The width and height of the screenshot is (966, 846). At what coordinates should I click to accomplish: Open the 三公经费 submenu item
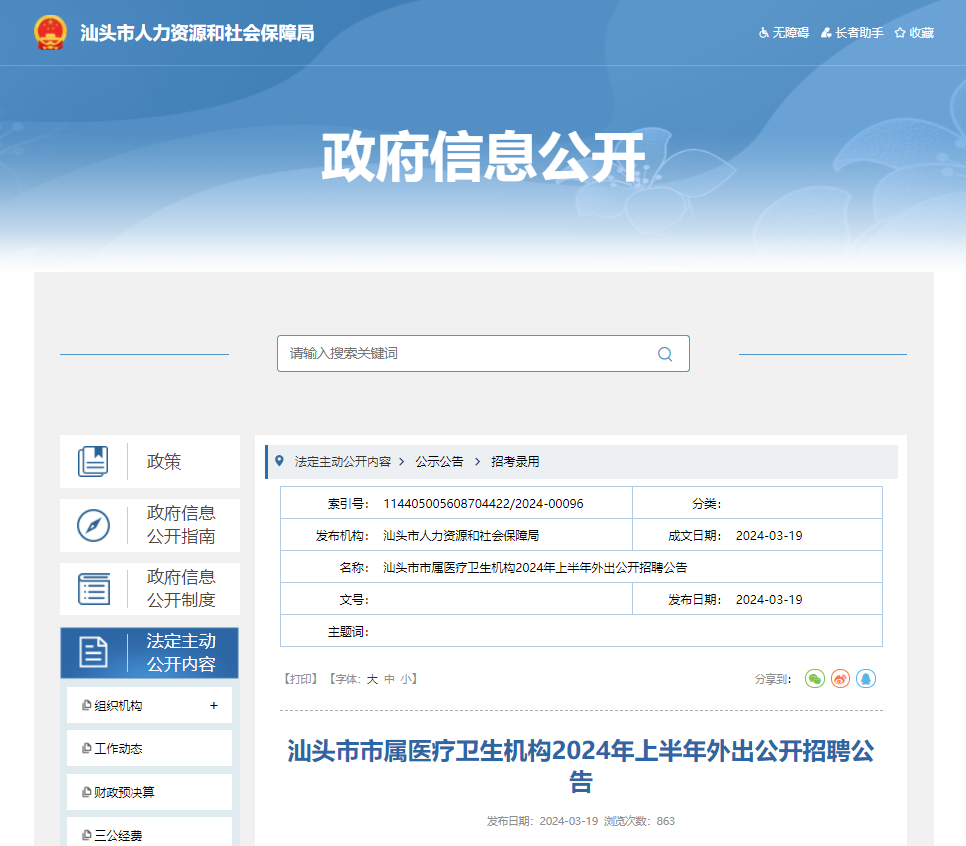coord(149,833)
